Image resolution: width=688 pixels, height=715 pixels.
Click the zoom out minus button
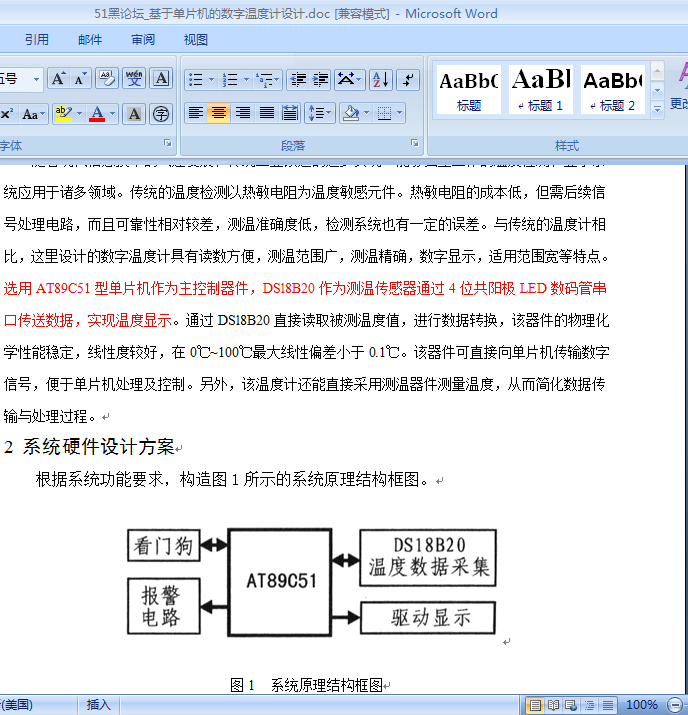pos(674,705)
